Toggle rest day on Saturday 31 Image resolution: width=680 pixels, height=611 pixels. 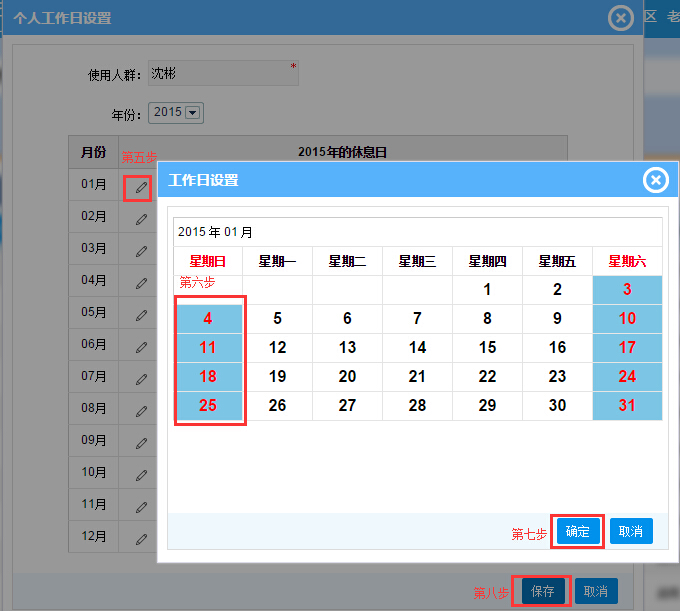[x=628, y=406]
